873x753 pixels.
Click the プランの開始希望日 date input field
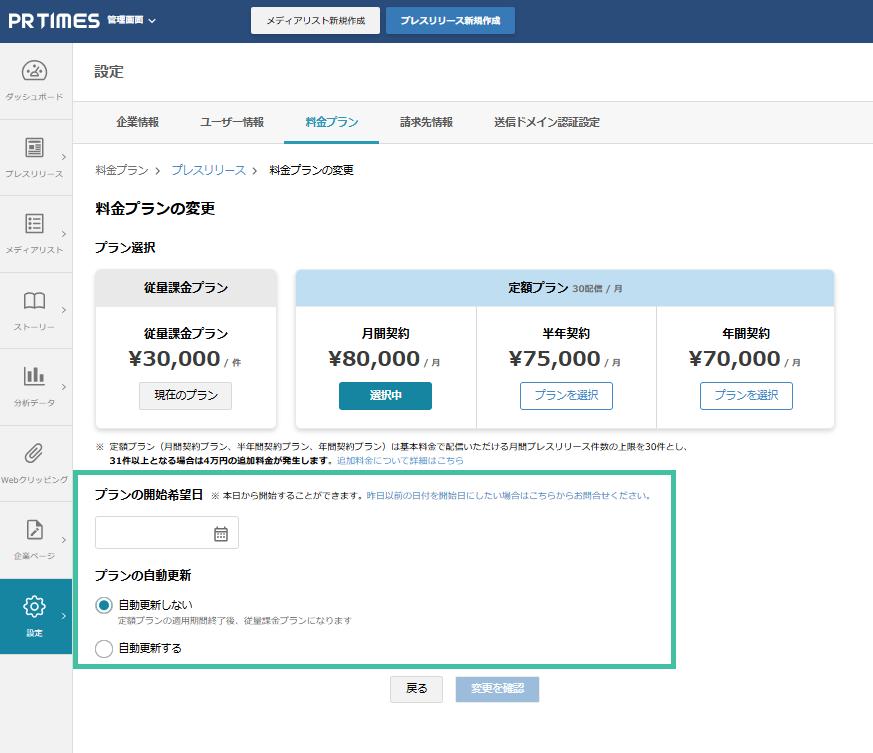click(x=155, y=533)
